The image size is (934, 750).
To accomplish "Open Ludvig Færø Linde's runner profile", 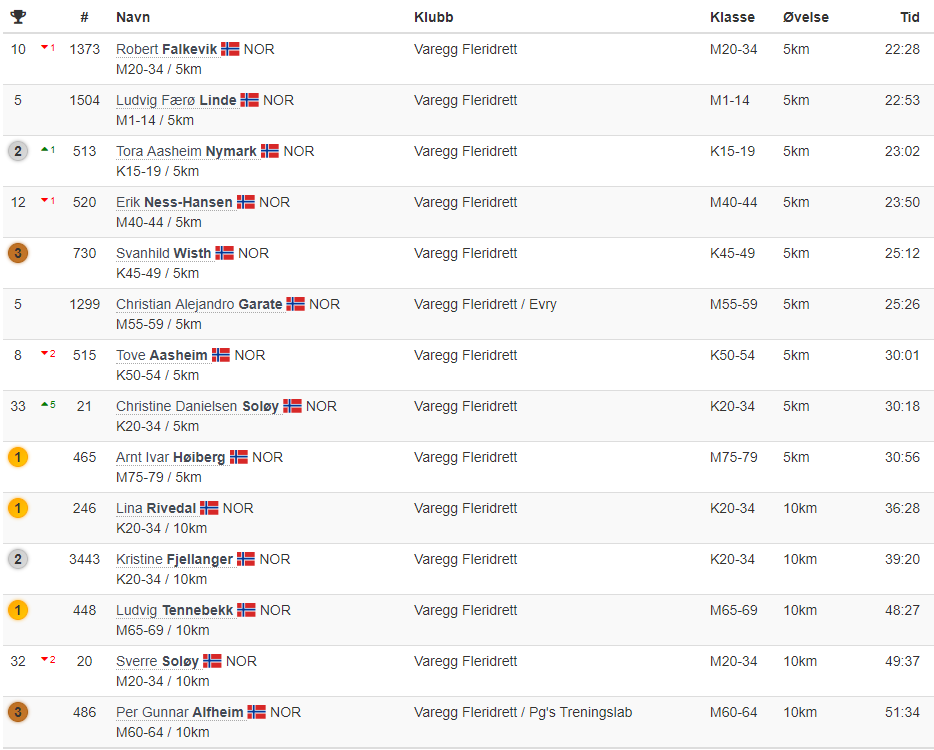I will [x=176, y=100].
